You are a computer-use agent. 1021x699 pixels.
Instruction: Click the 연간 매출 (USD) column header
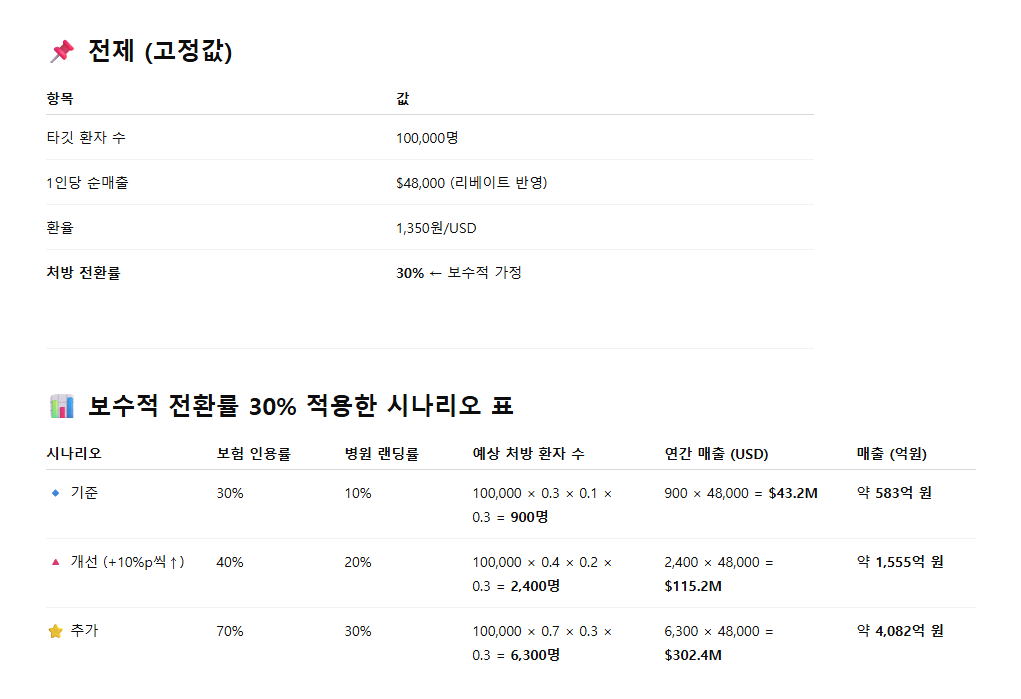click(716, 453)
